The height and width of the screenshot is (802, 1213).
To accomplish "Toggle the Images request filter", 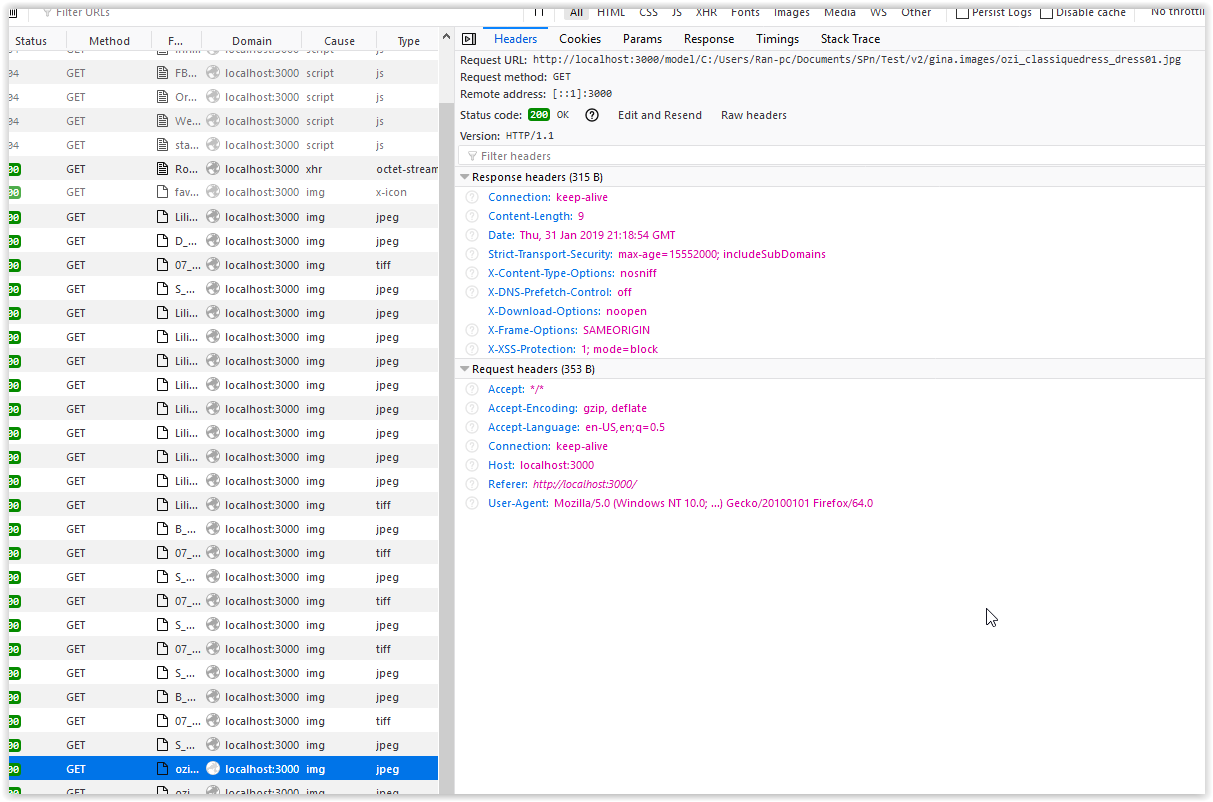I will pos(791,12).
